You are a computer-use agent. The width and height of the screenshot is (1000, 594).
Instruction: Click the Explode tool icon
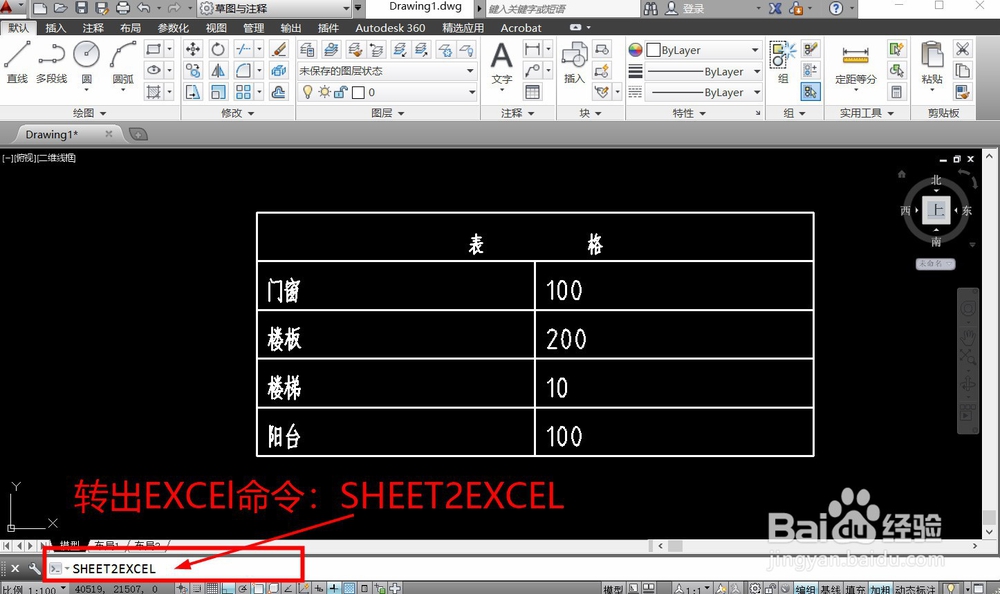click(279, 71)
